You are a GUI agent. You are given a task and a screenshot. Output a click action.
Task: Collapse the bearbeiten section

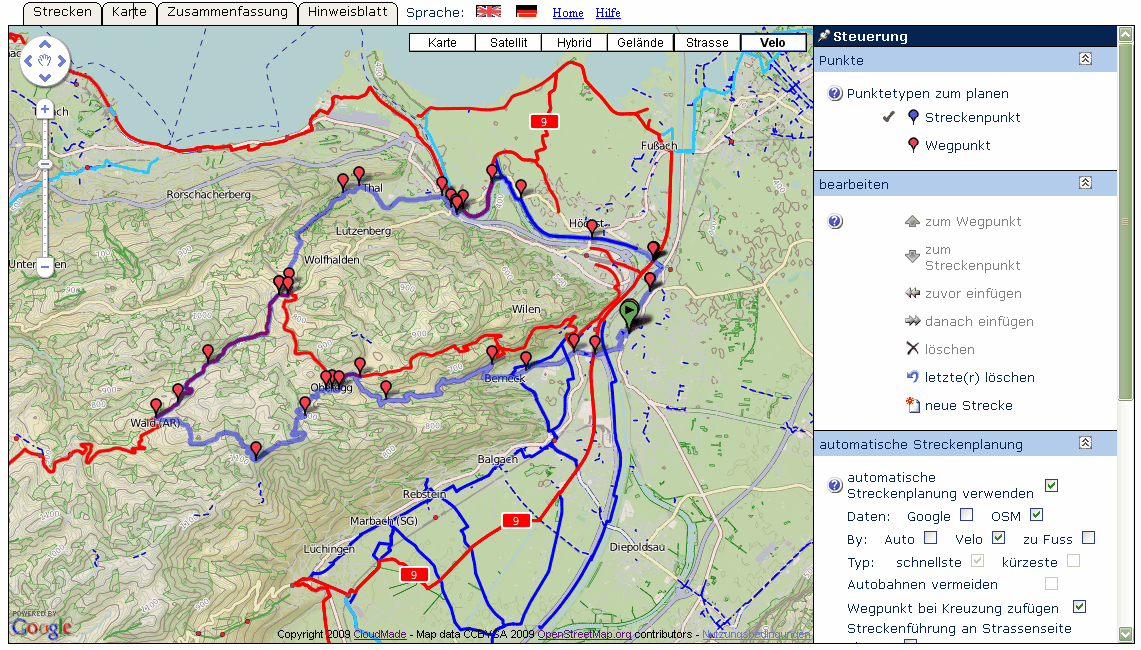1085,184
